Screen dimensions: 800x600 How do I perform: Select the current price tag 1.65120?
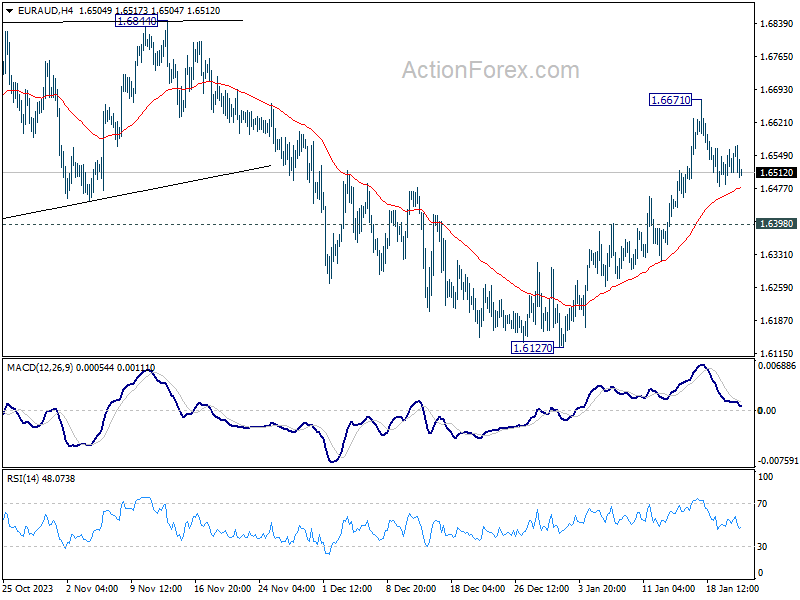coord(776,173)
